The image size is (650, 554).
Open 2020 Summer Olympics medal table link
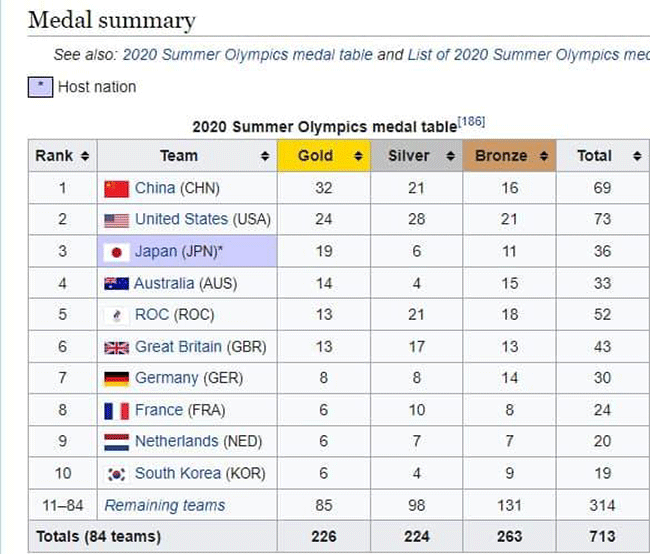click(247, 55)
